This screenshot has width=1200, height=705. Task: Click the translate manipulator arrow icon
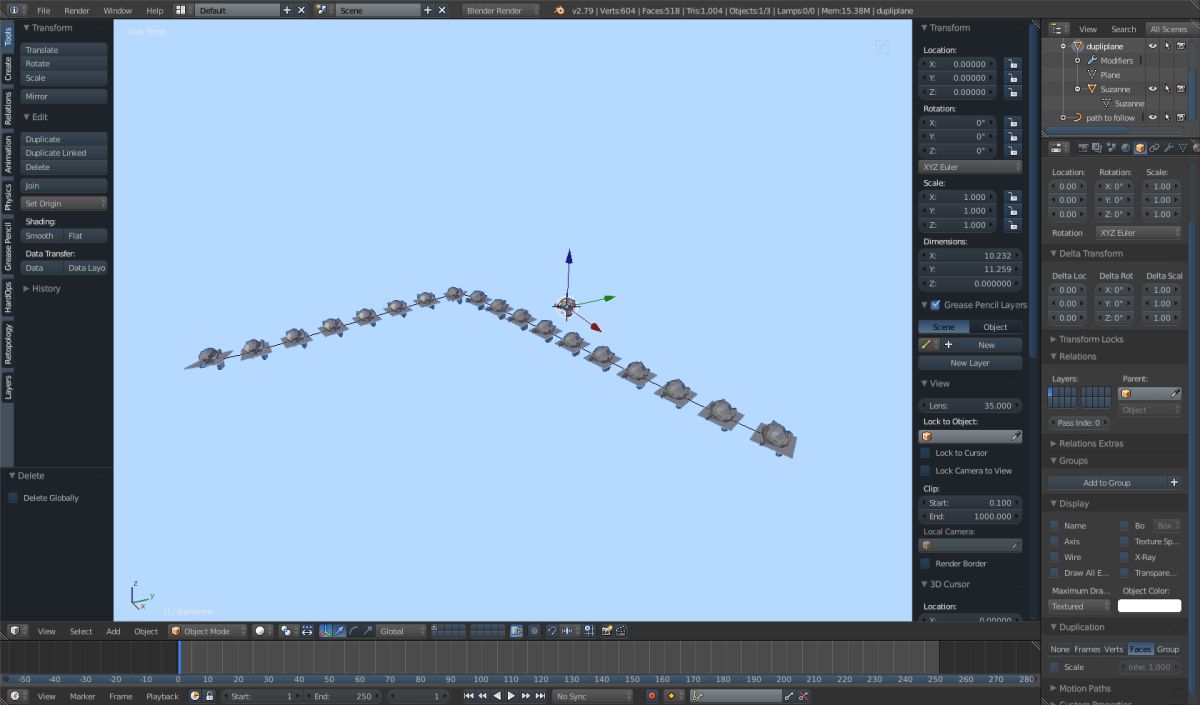tap(339, 631)
